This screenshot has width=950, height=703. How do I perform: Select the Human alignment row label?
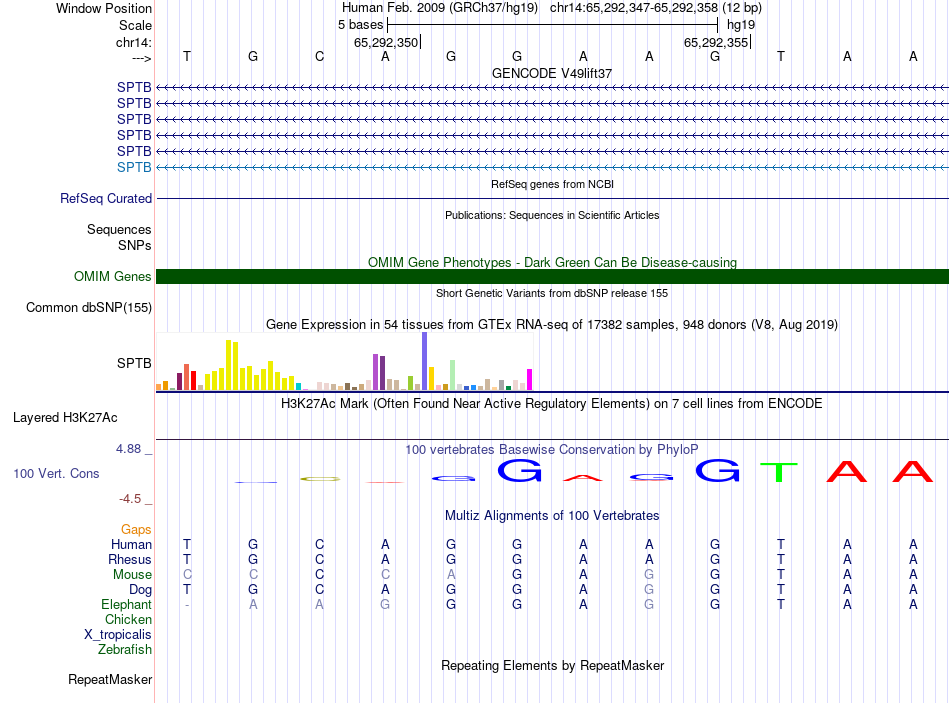click(x=131, y=544)
